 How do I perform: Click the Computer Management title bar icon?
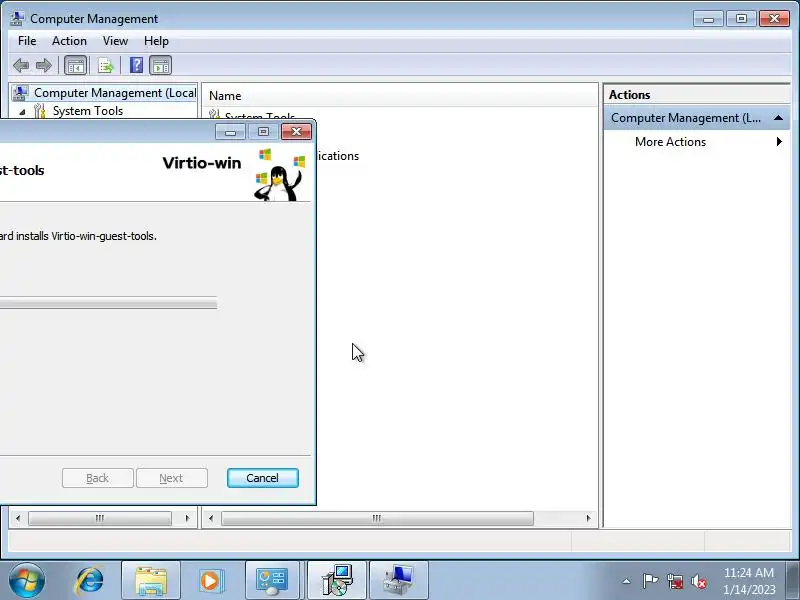(x=17, y=18)
